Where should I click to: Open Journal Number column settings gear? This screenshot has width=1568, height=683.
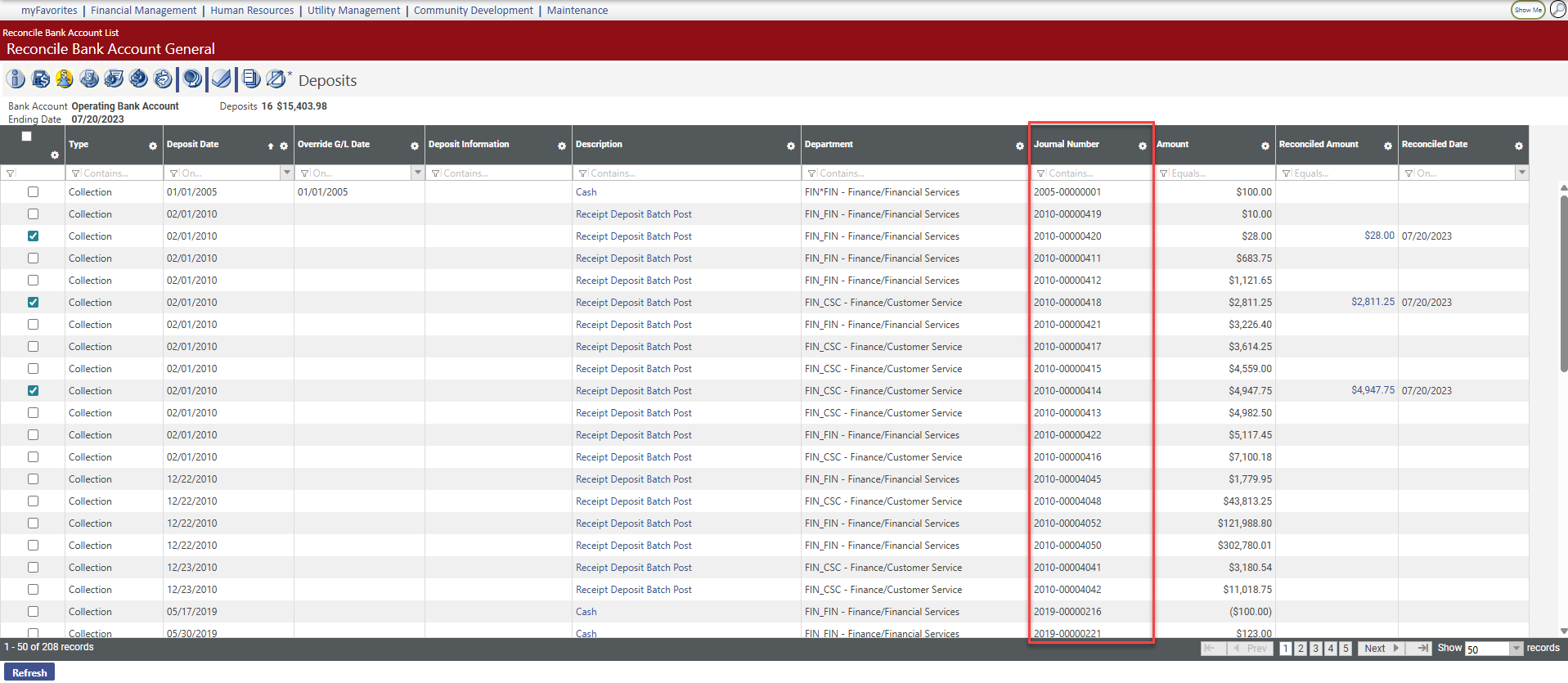pyautogui.click(x=1142, y=146)
